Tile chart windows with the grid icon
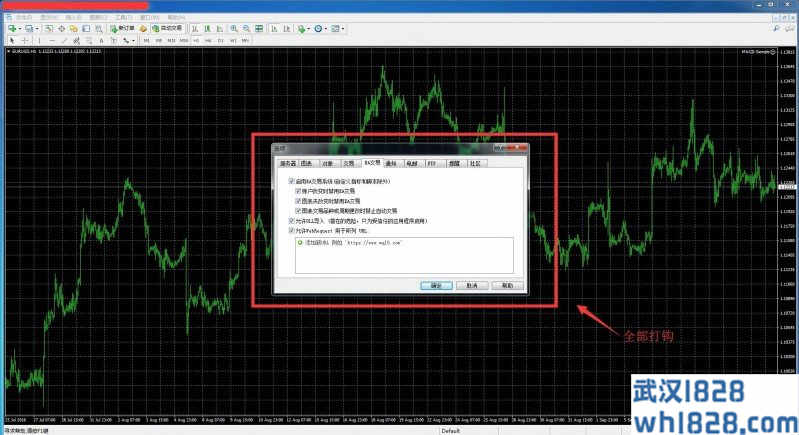The width and height of the screenshot is (799, 435). (259, 29)
